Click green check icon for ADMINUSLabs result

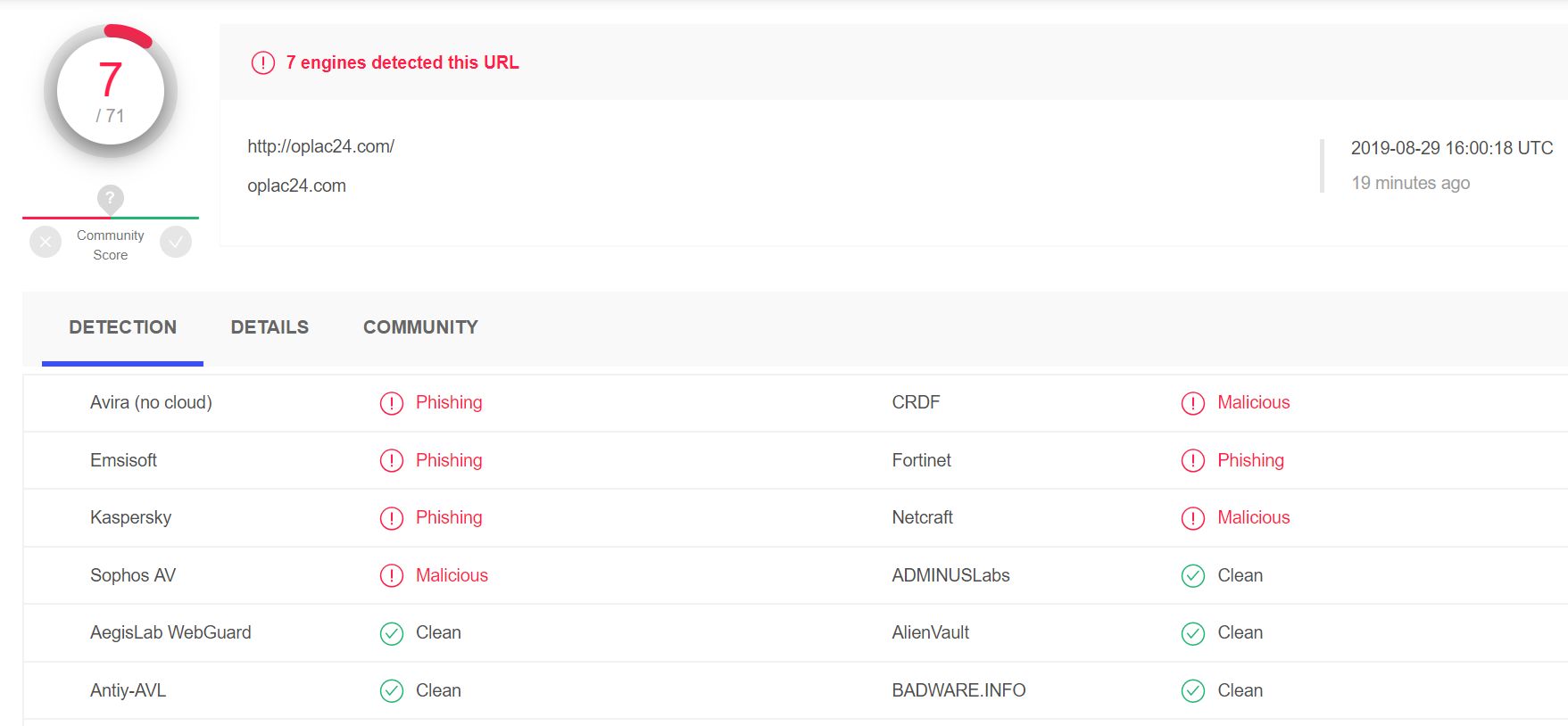(1193, 576)
